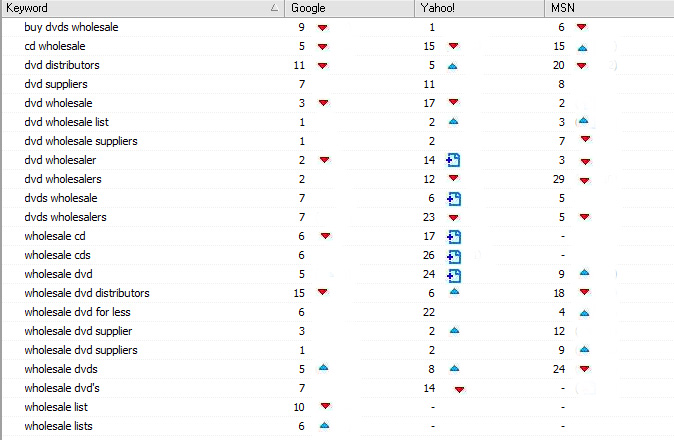Click Yahoo rank 26 for wholesale cds
Viewport: 674px width, 440px height.
point(429,255)
